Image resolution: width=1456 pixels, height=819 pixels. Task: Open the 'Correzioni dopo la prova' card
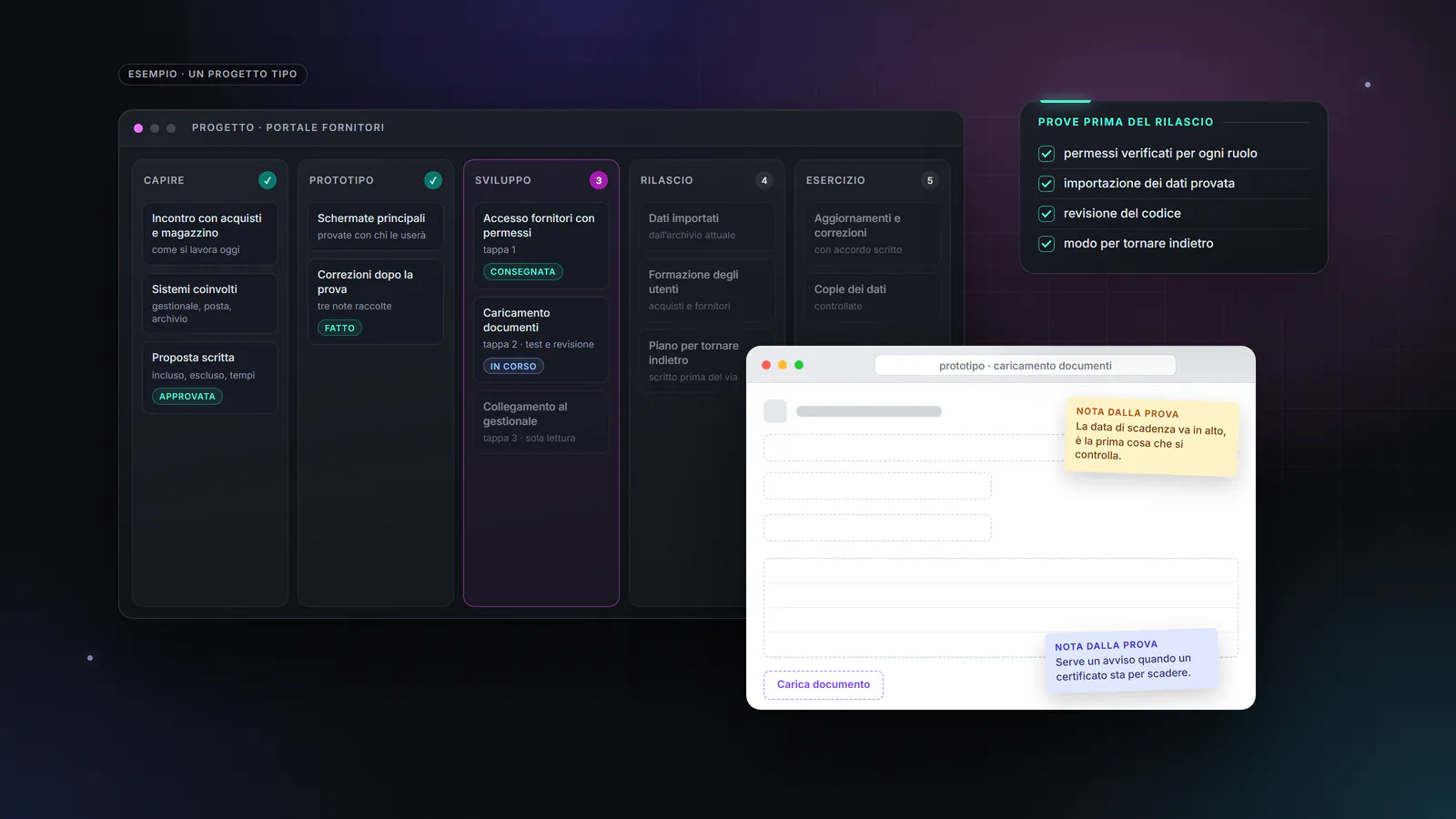376,302
